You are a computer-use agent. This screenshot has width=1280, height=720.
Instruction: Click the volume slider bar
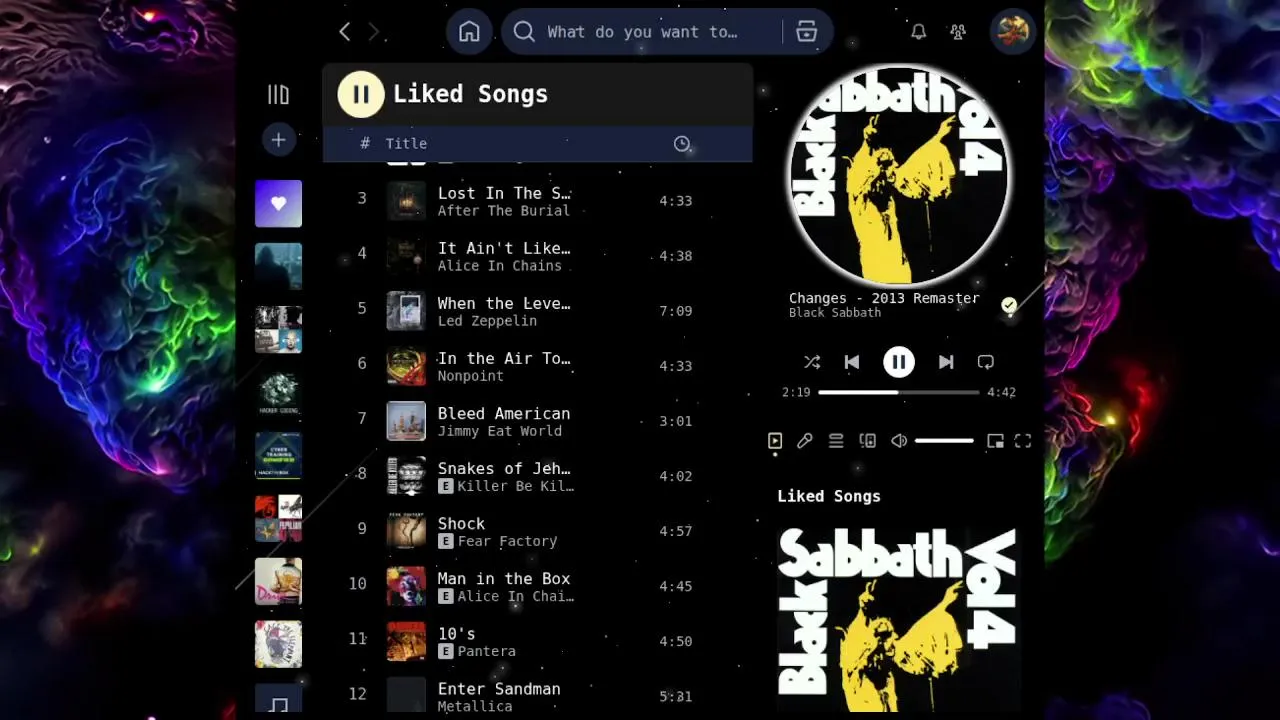click(944, 441)
